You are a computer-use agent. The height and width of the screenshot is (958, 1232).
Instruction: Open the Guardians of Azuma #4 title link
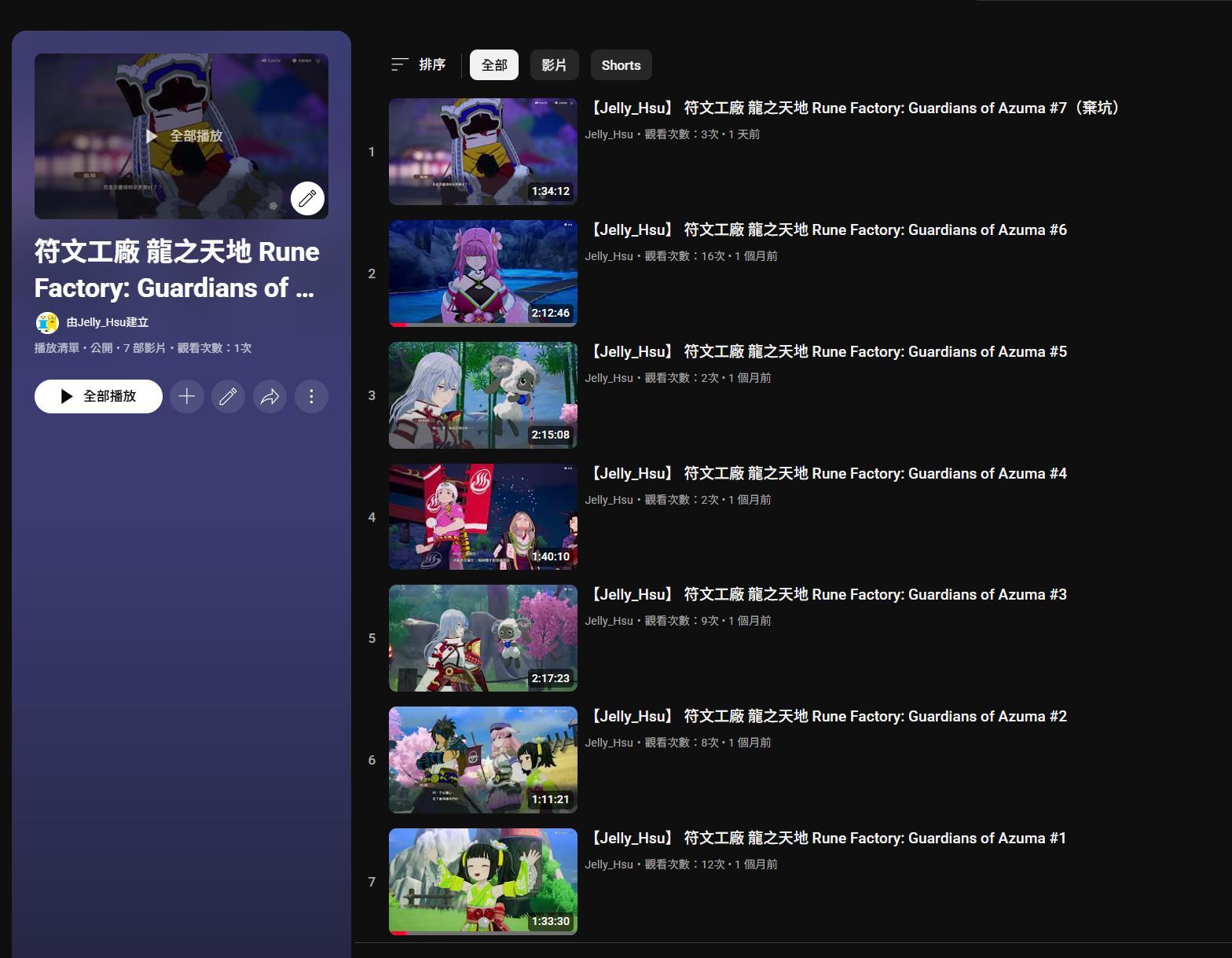coord(828,474)
